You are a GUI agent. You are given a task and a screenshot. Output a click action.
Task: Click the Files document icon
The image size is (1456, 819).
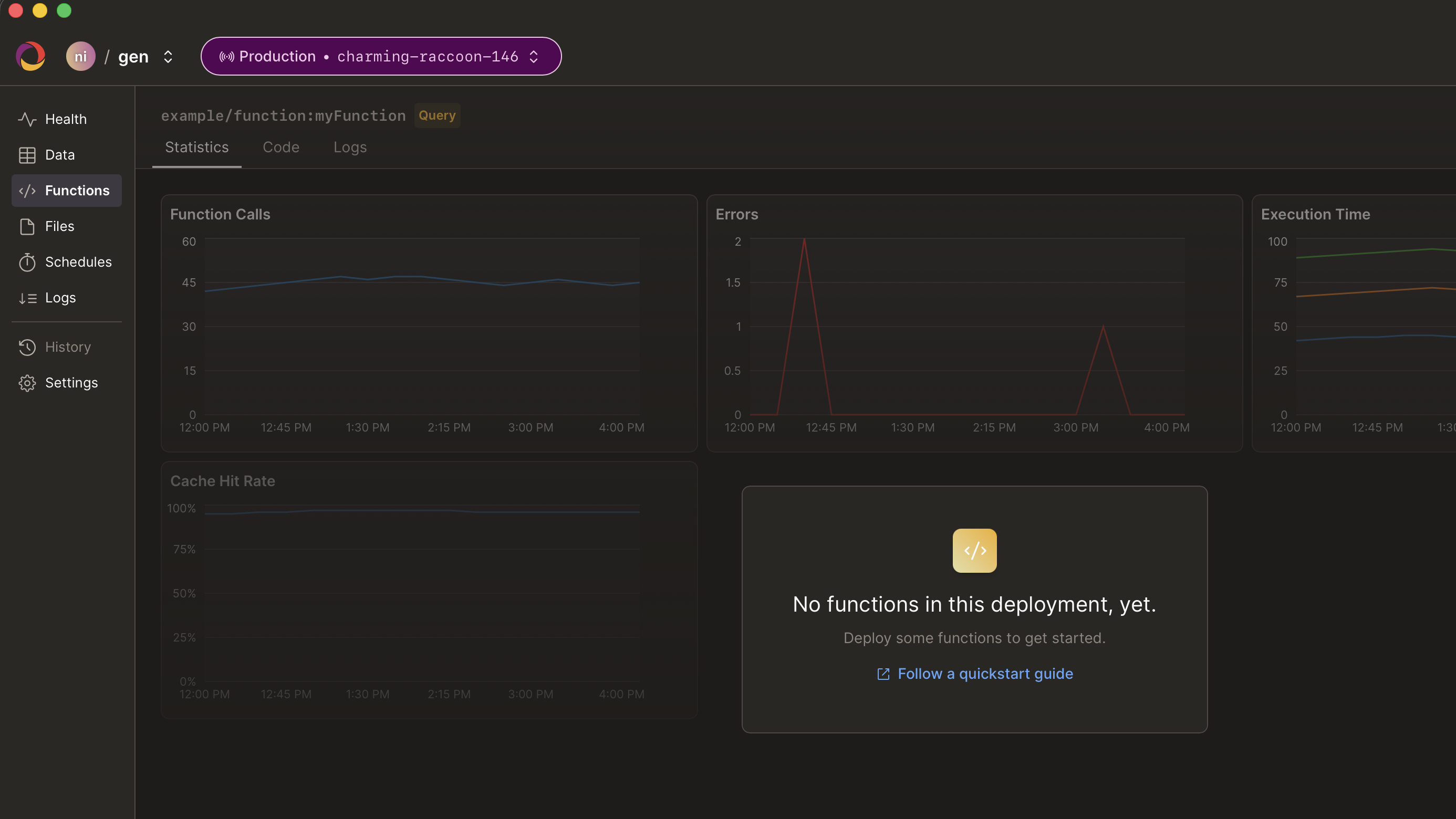27,226
